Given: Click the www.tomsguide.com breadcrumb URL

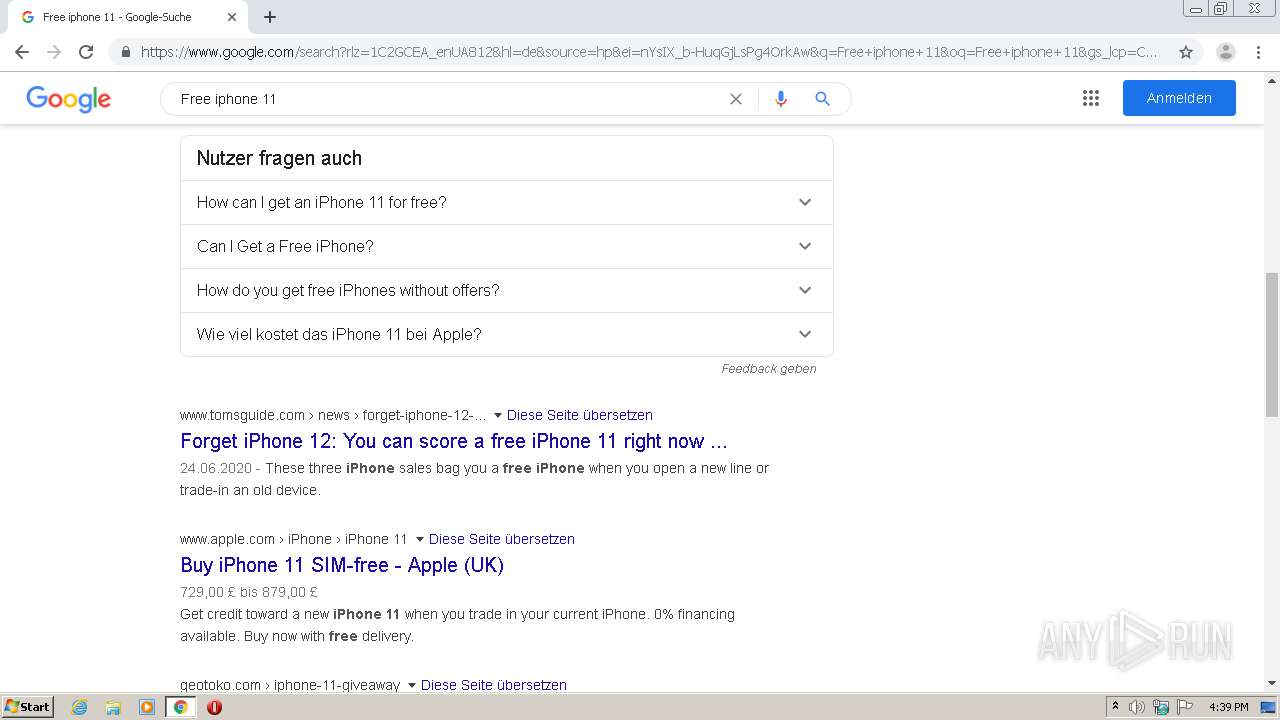Looking at the screenshot, I should pos(333,415).
